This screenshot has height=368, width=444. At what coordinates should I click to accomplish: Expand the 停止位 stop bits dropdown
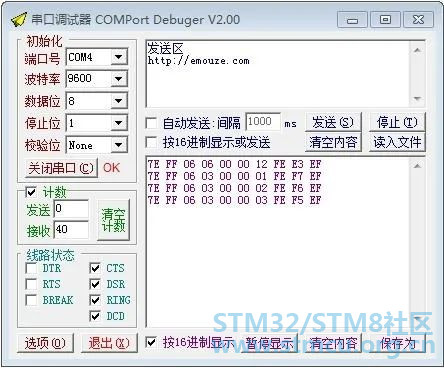coord(118,123)
